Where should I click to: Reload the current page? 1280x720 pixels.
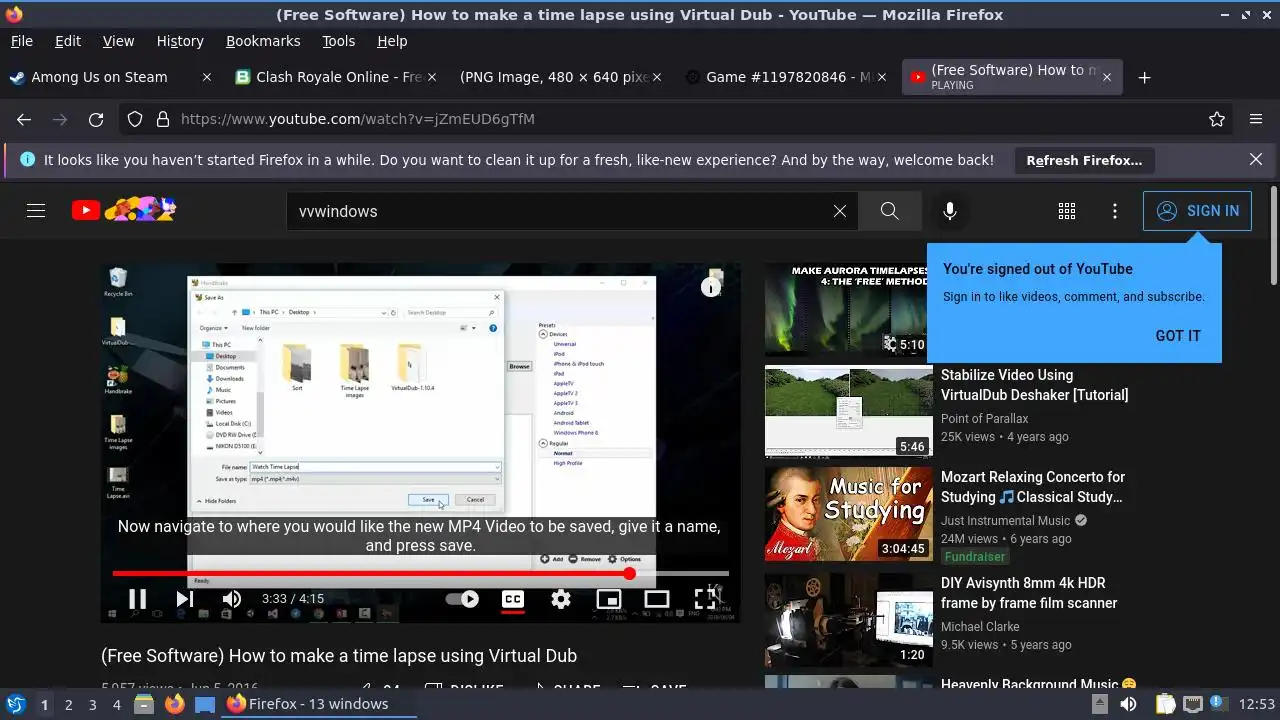96,119
